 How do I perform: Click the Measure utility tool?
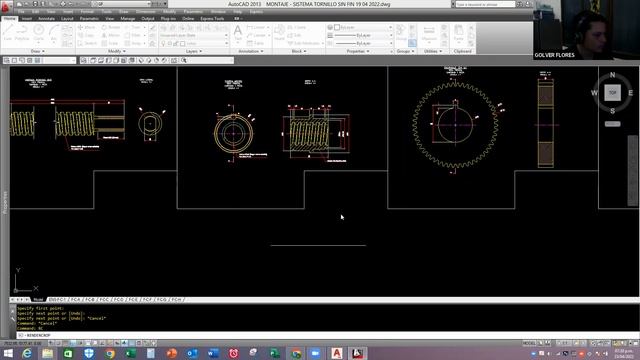tap(429, 33)
